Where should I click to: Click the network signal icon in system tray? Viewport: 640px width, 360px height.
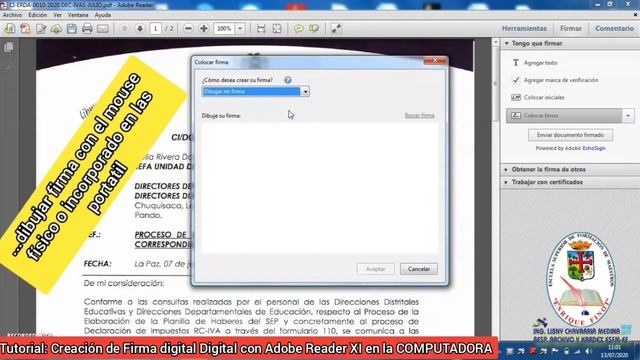pyautogui.click(x=577, y=351)
